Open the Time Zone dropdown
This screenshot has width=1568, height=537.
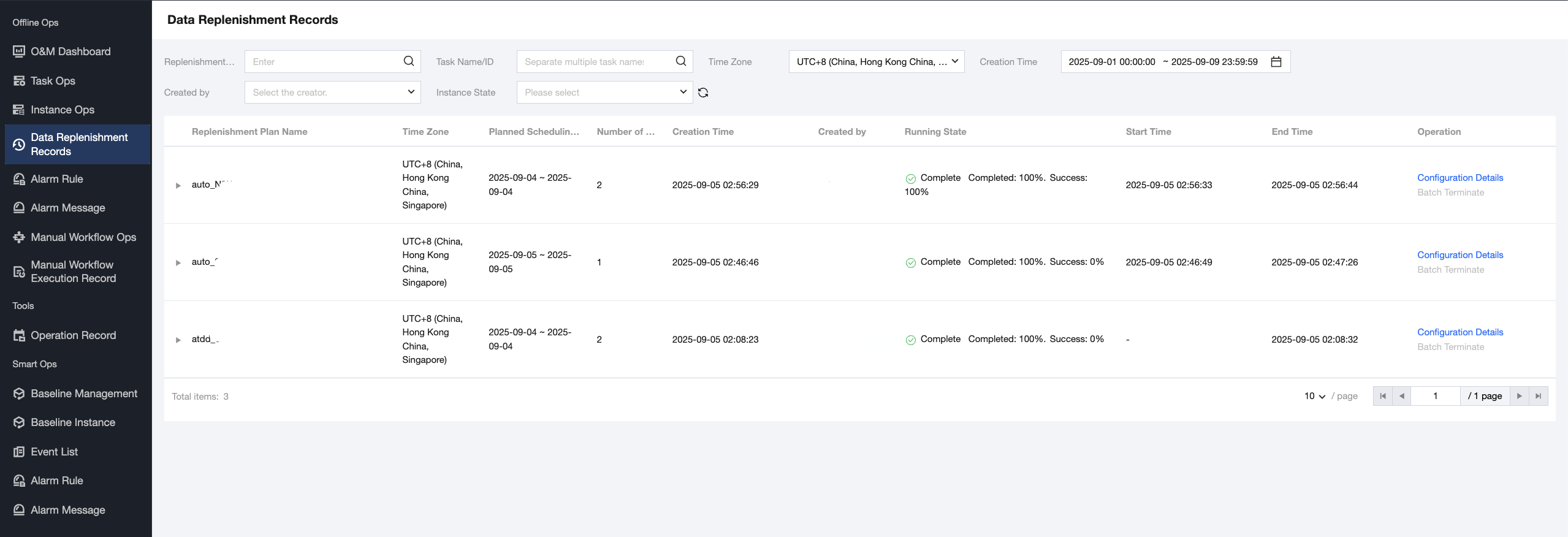coord(876,62)
